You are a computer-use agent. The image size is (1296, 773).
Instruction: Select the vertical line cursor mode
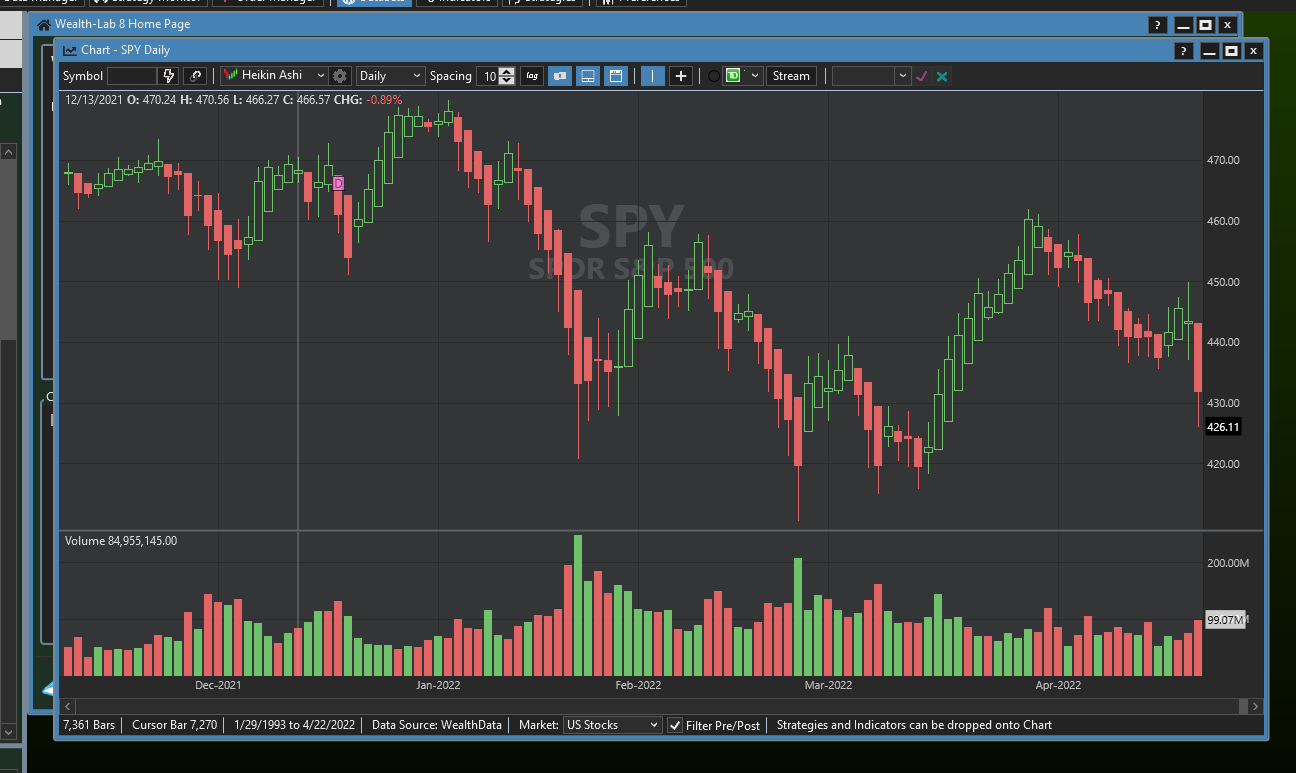(x=653, y=76)
